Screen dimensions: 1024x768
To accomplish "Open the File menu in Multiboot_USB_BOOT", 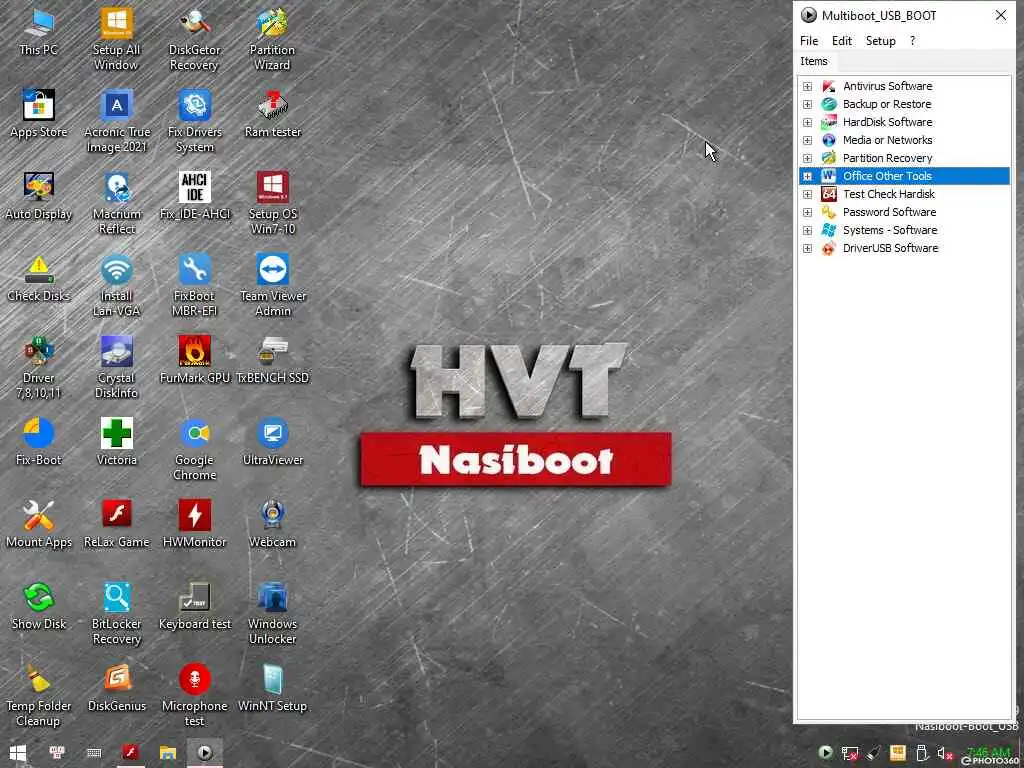I will pos(808,40).
